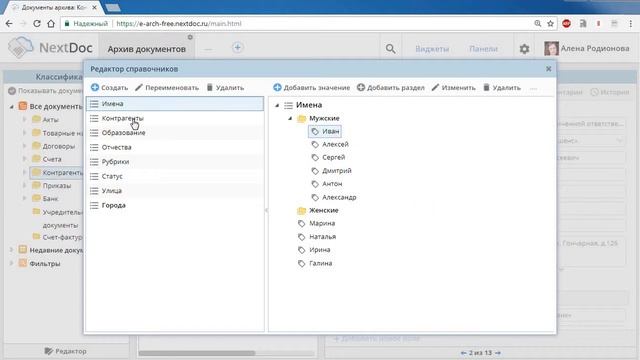Viewport: 640px width, 360px height.
Task: Click Добавить раздел
Action: 391,87
